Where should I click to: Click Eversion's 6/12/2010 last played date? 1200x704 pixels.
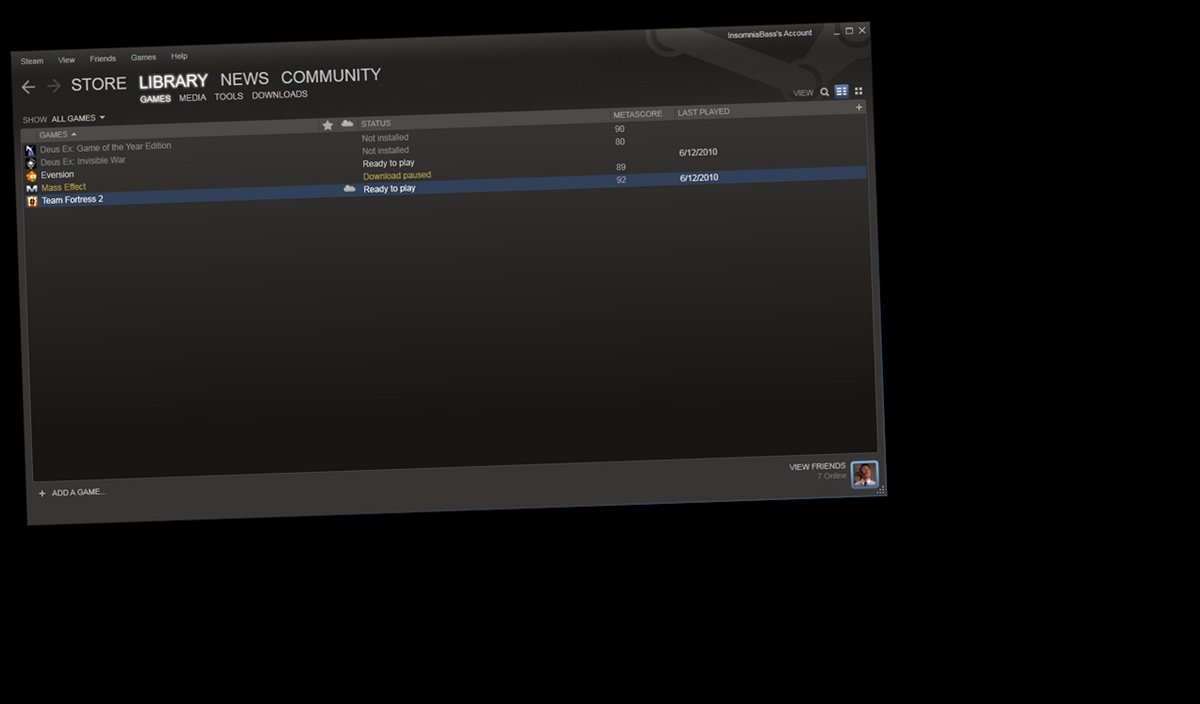[x=698, y=153]
